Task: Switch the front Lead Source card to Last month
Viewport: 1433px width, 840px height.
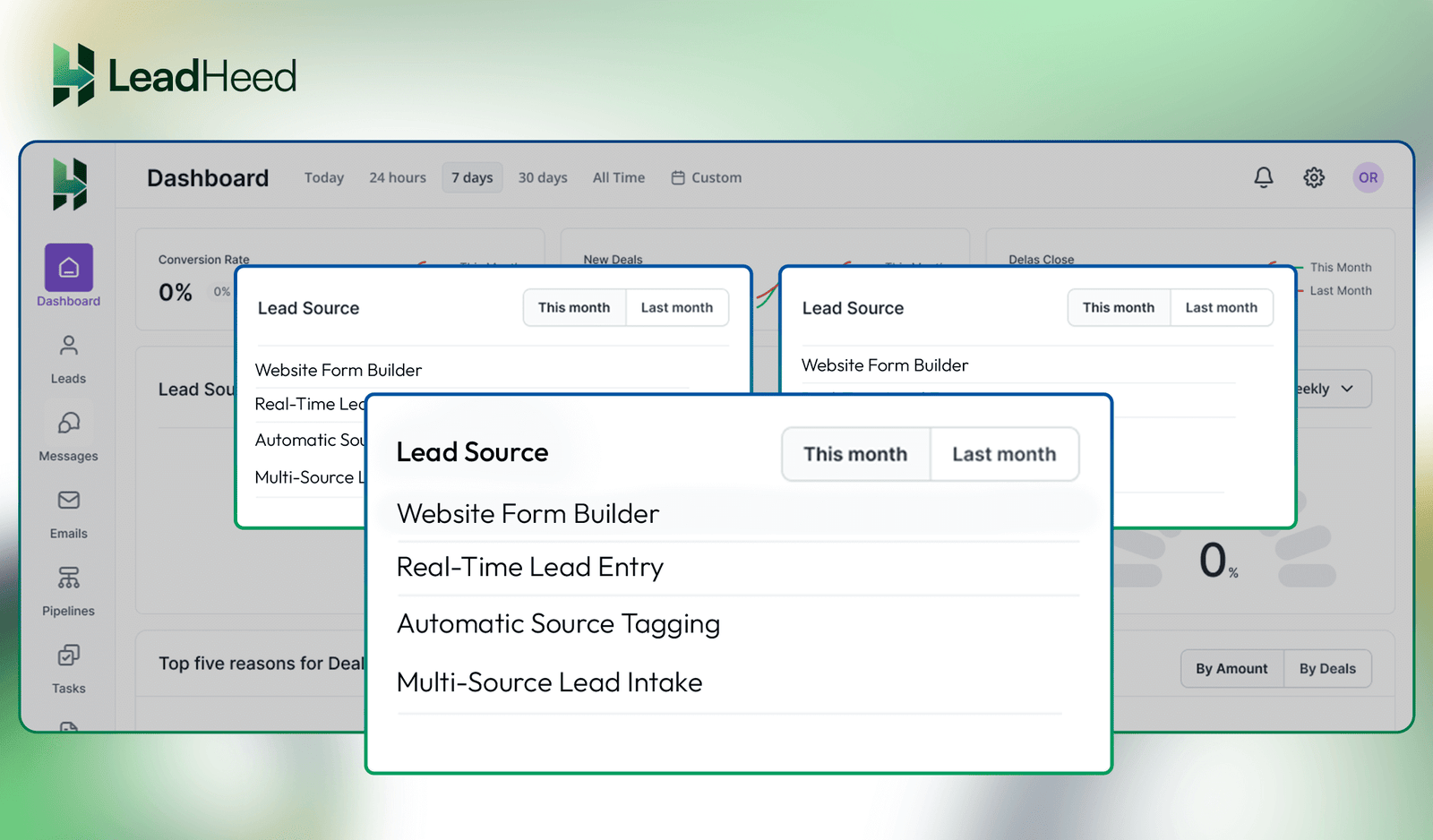Action: click(1004, 454)
